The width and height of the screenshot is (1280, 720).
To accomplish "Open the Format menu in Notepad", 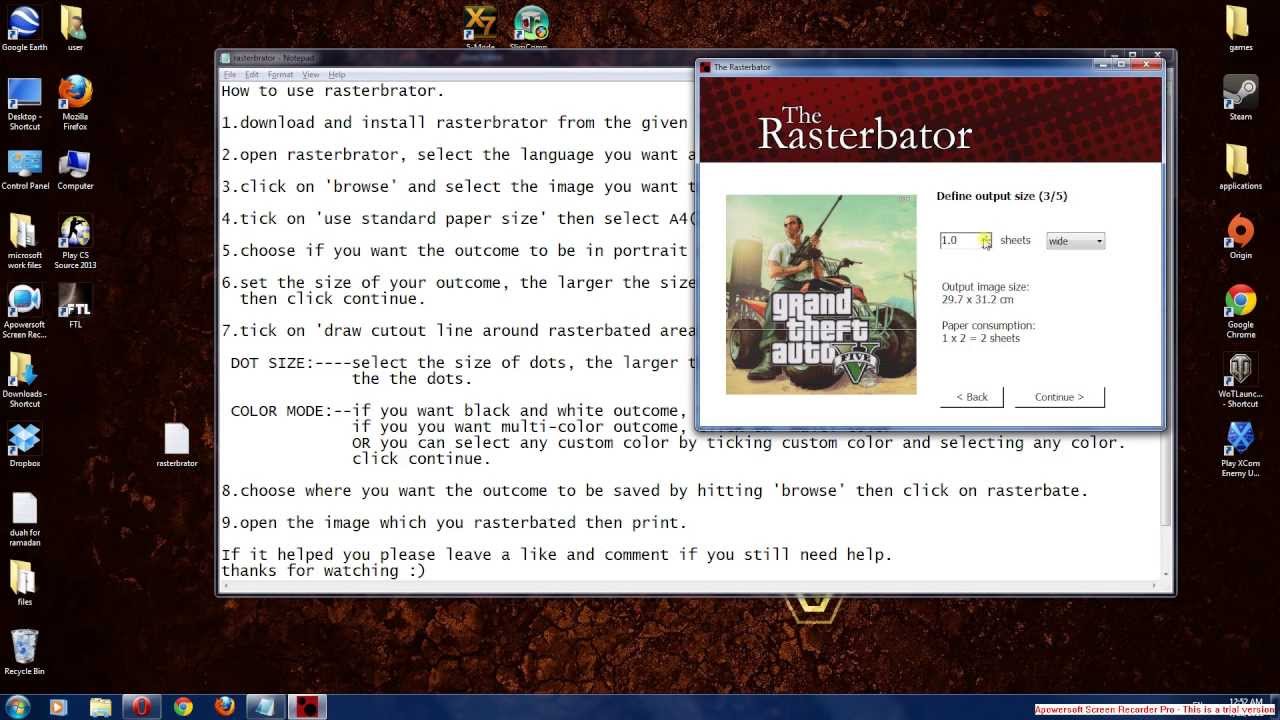I will pos(281,75).
